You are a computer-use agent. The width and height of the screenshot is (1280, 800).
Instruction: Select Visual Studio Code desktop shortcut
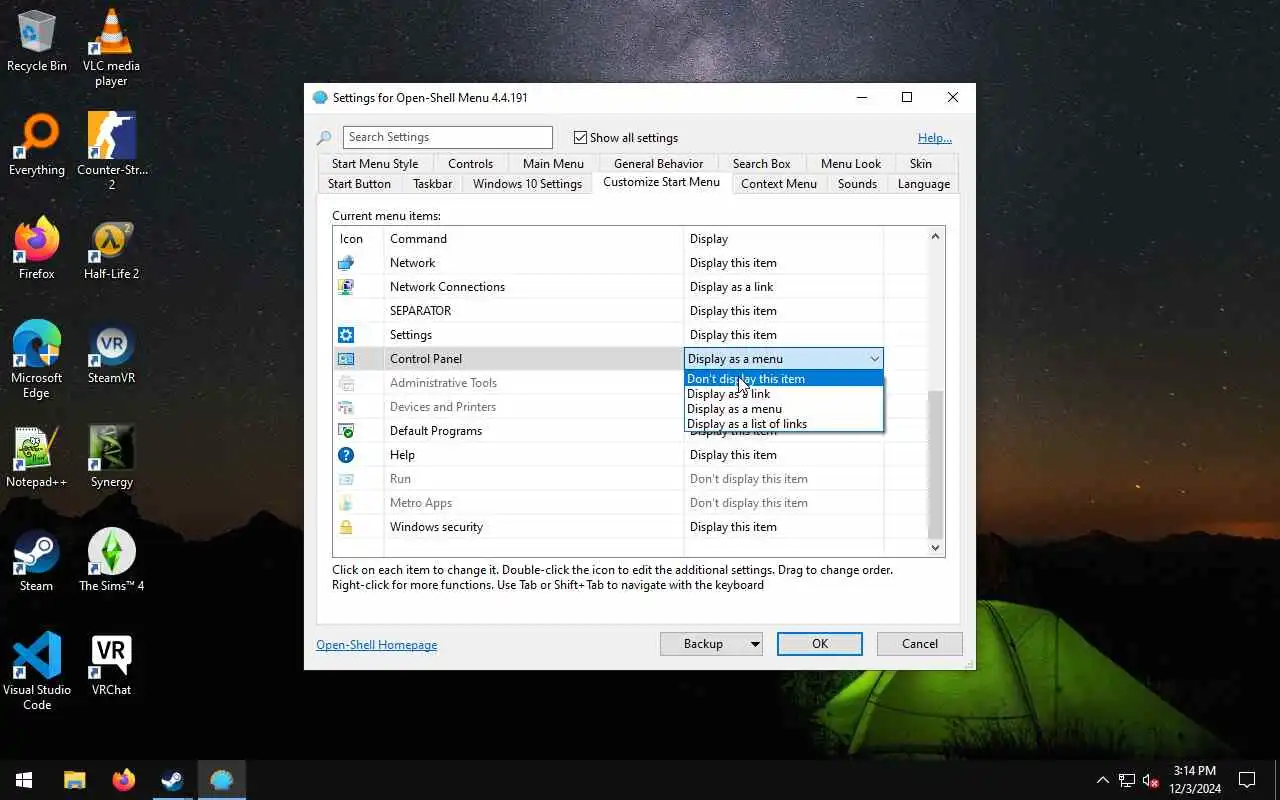(37, 672)
